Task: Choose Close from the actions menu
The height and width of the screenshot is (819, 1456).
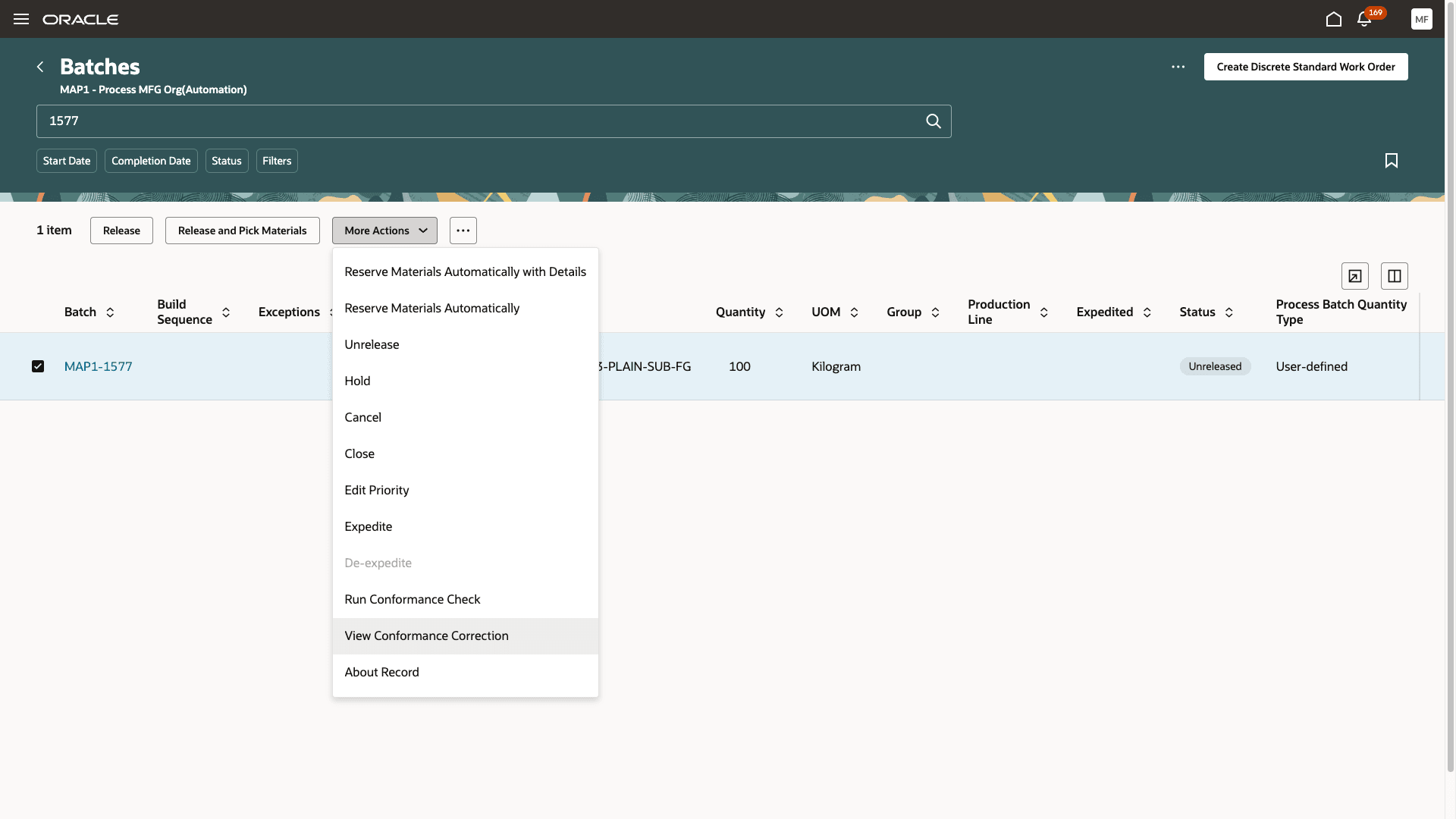Action: (x=466, y=454)
